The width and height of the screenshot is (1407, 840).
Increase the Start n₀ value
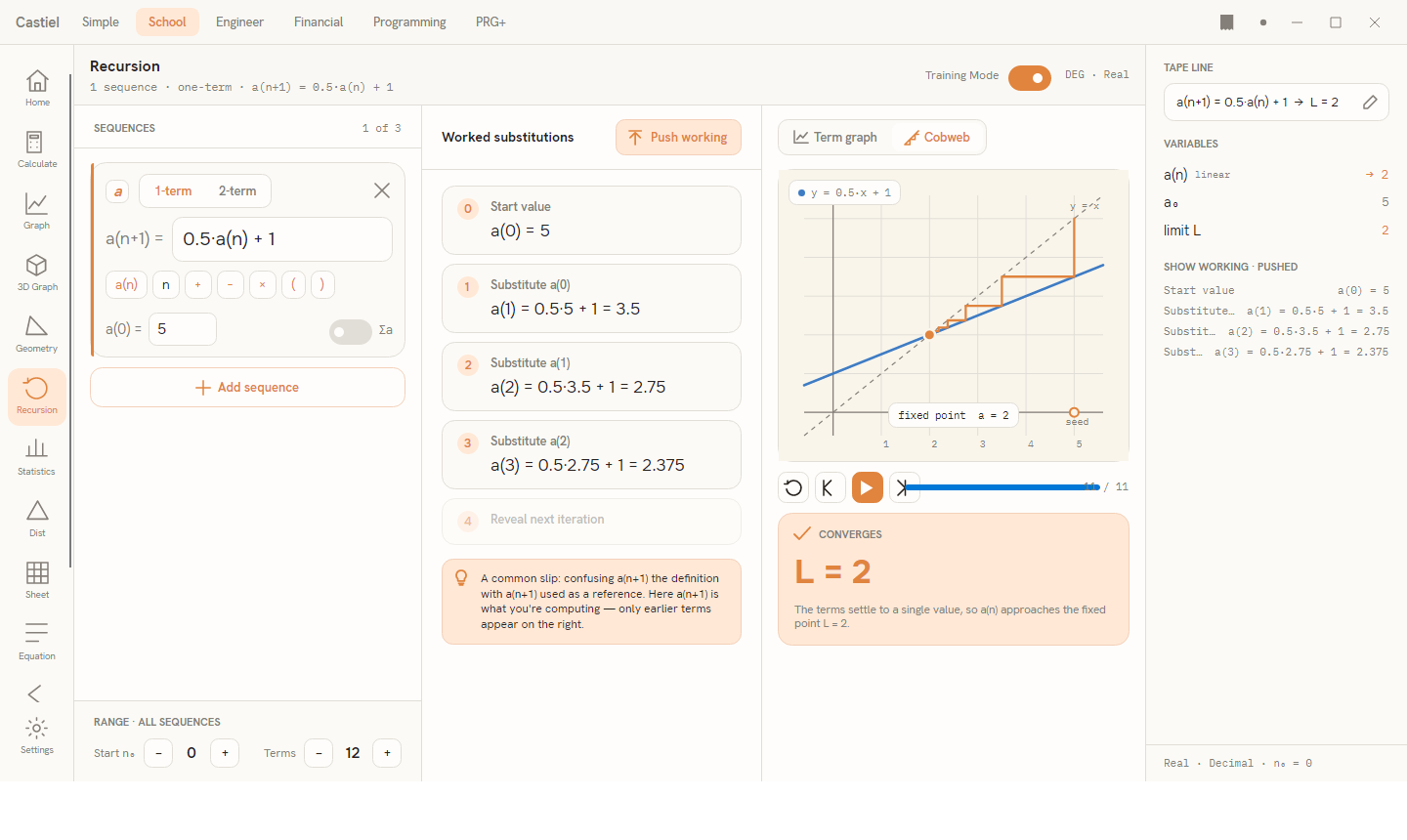[x=225, y=753]
